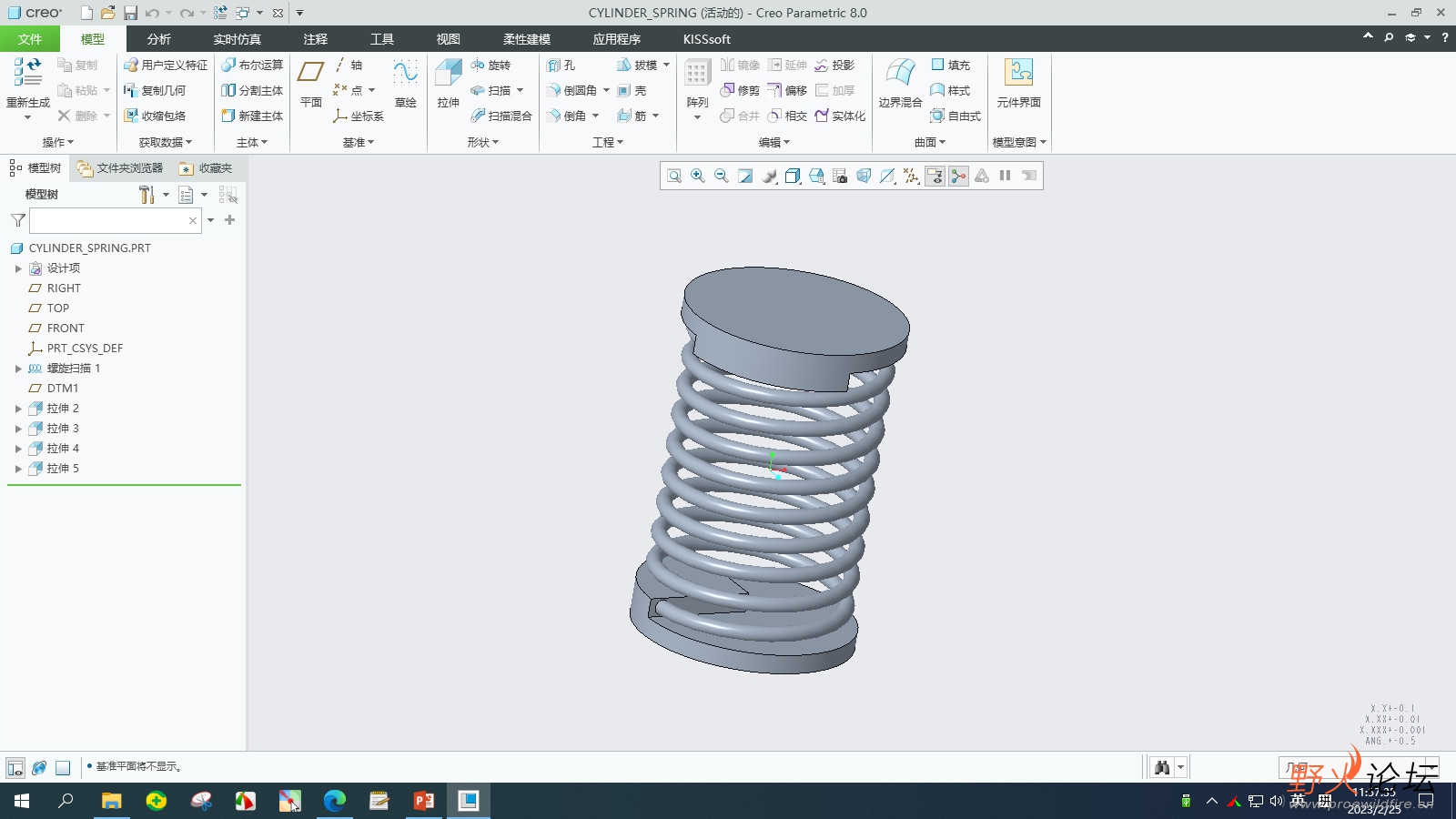Screen dimensions: 1456x819
Task: Click the Axis (轴) datum tool
Action: click(348, 66)
